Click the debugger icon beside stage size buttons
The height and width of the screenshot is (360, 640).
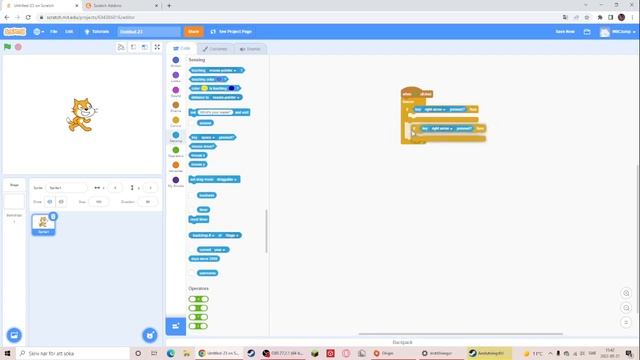(x=121, y=47)
